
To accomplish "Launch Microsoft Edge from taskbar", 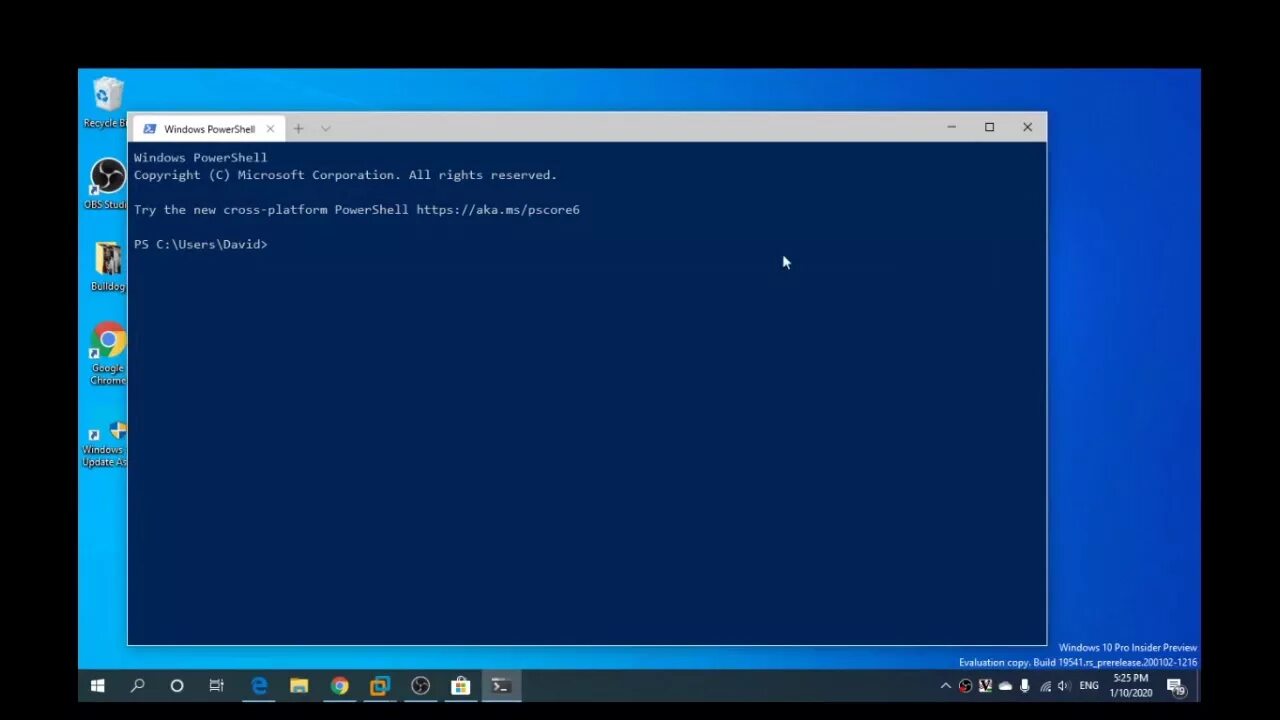I will tap(259, 686).
